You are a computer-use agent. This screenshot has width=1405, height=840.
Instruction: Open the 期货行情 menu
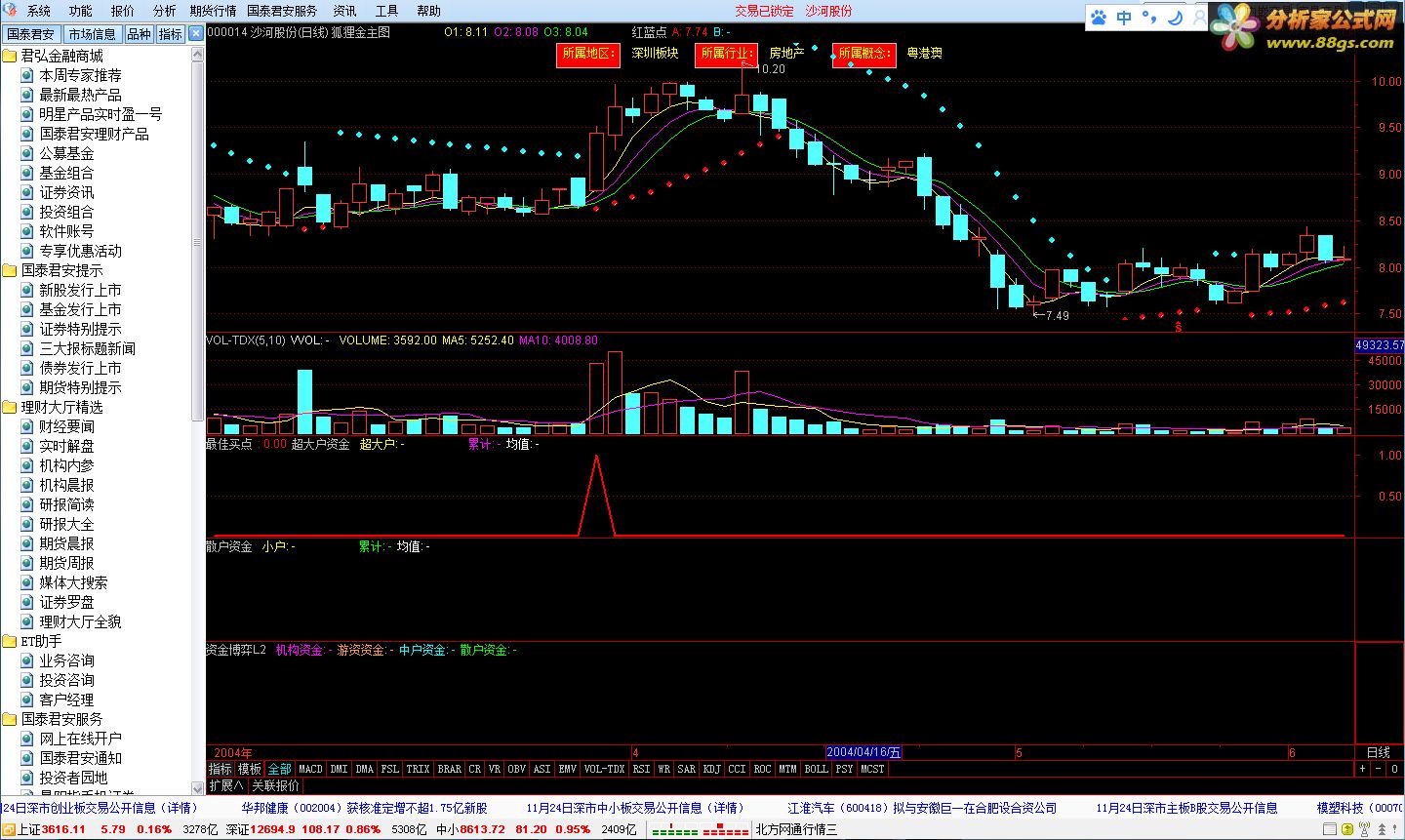[x=213, y=11]
